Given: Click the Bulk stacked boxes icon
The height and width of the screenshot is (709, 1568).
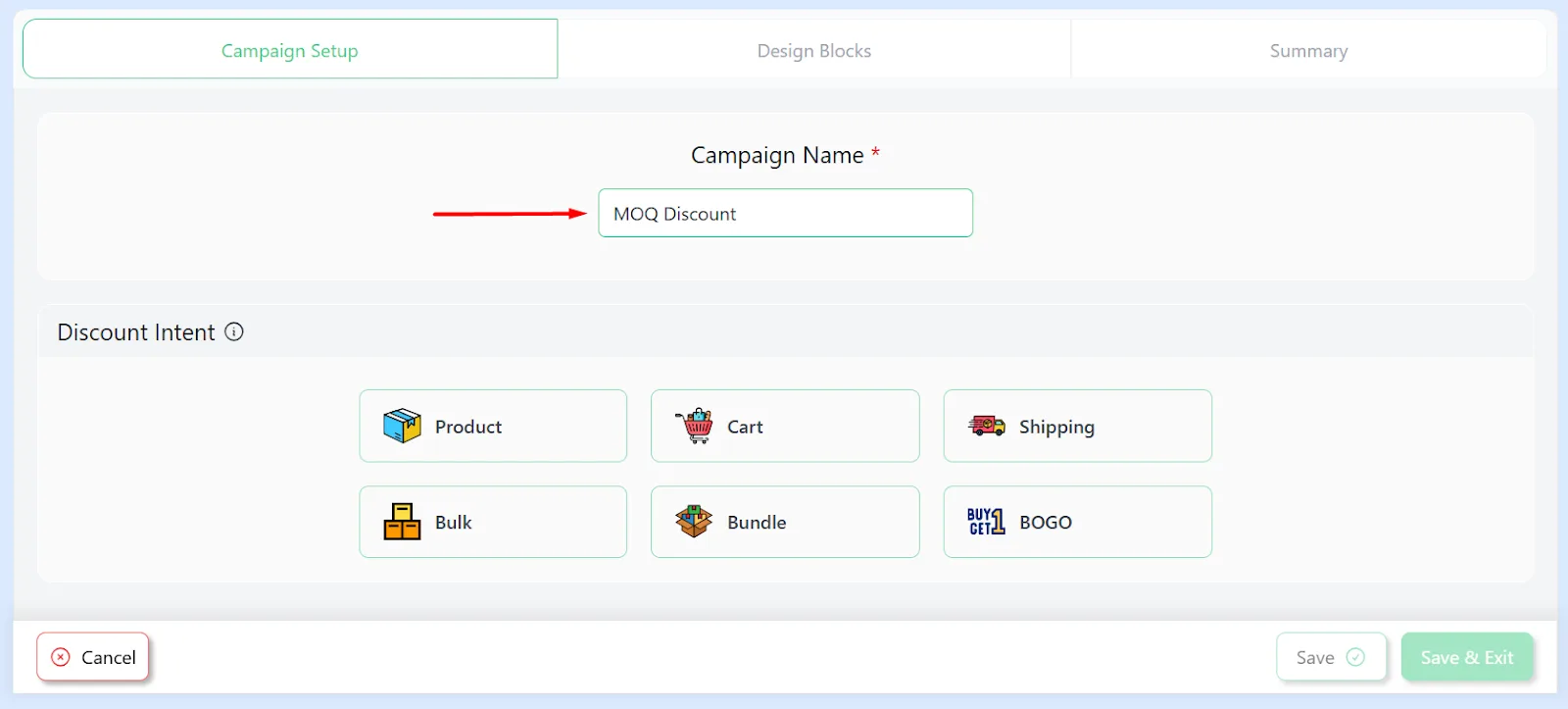Looking at the screenshot, I should 402,522.
